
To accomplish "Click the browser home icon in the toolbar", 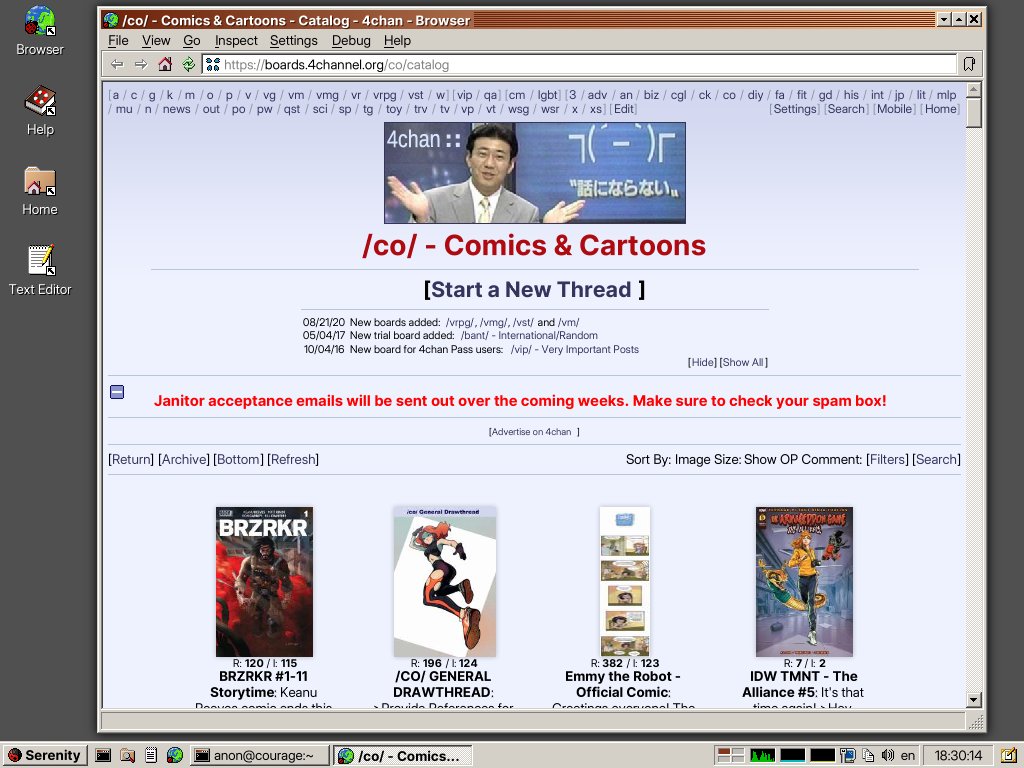I will (164, 62).
